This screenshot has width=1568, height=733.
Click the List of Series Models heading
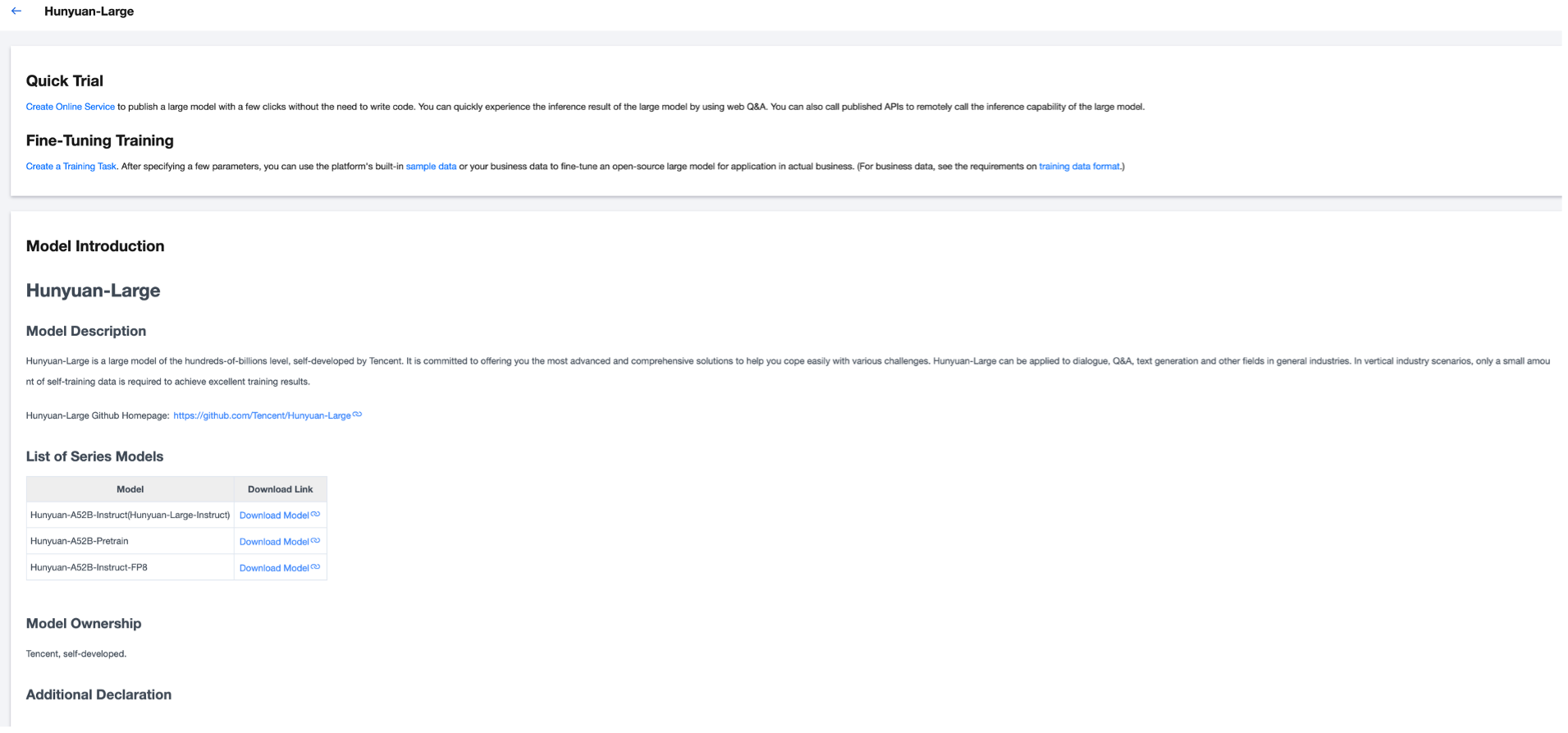[95, 457]
